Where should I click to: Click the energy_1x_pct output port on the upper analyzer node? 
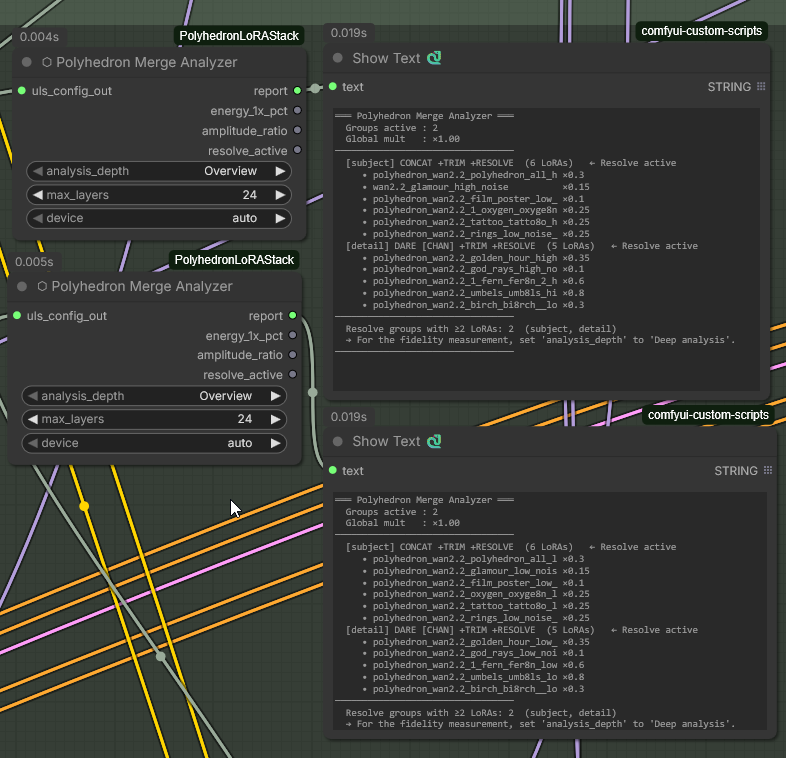[x=297, y=110]
